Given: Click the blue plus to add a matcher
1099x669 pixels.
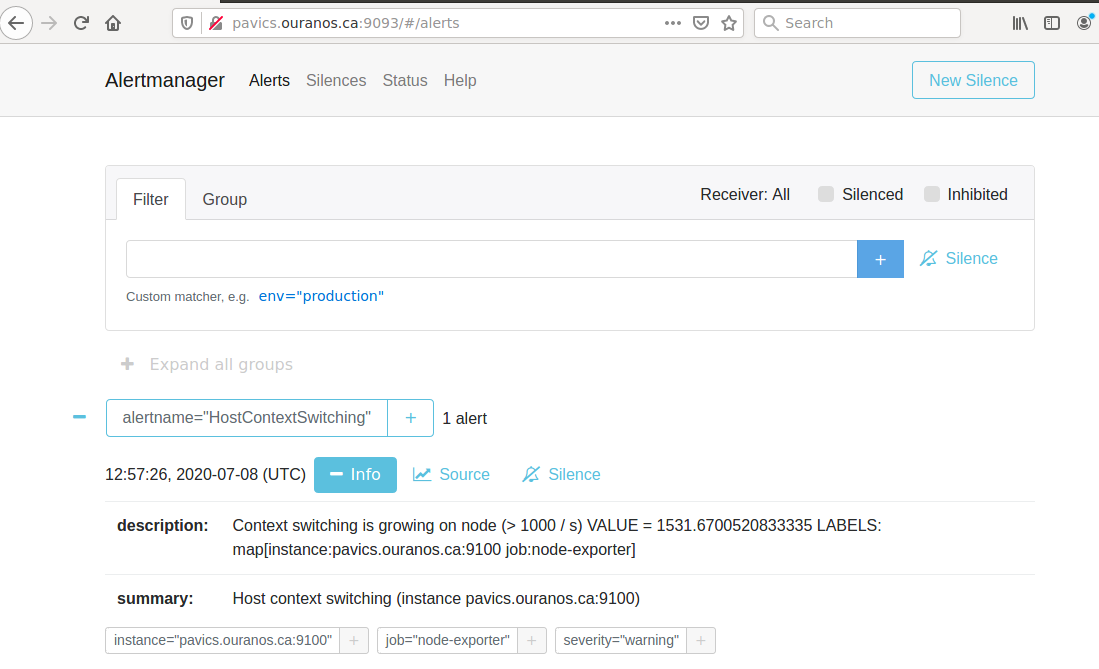Looking at the screenshot, I should [x=879, y=258].
